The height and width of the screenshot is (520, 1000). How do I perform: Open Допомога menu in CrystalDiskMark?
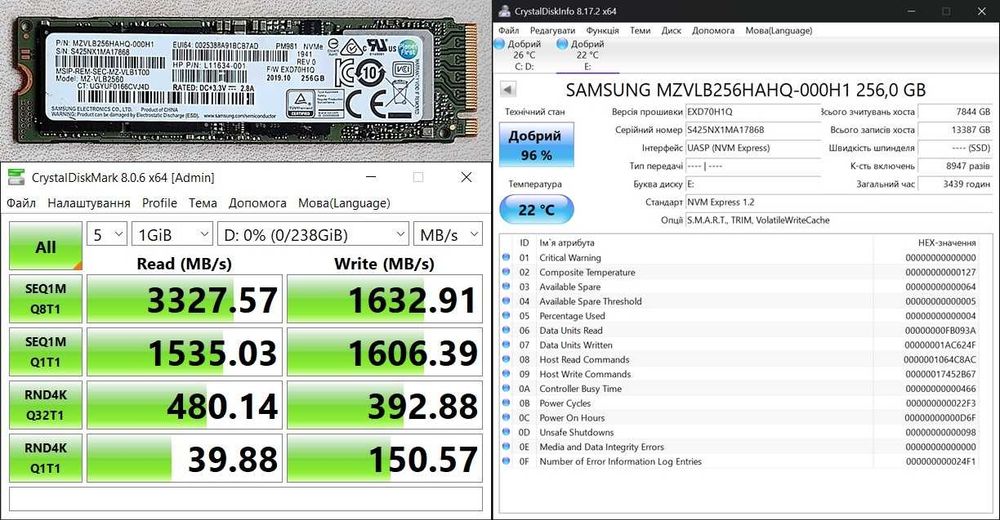tap(258, 203)
